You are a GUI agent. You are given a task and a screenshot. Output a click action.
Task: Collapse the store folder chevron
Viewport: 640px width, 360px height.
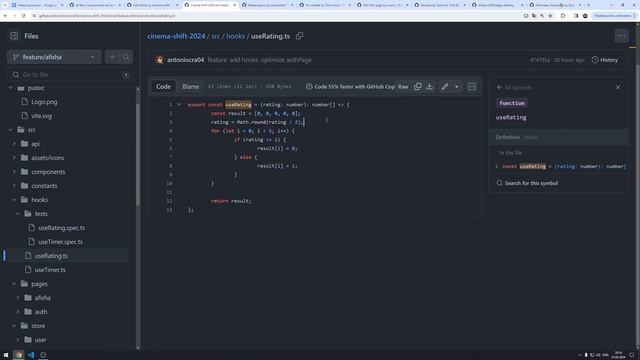[x=14, y=326]
